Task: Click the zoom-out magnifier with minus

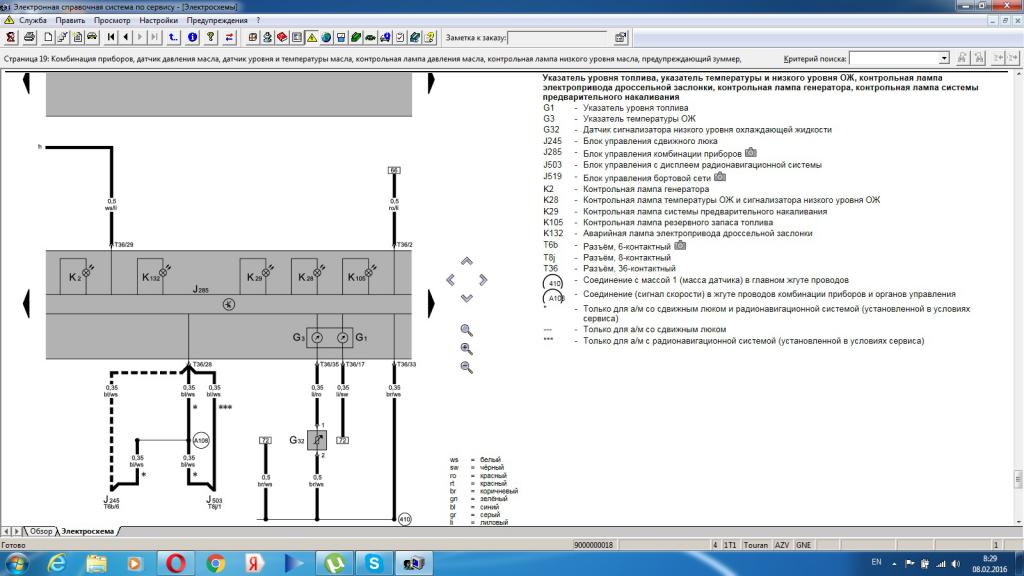Action: (466, 367)
